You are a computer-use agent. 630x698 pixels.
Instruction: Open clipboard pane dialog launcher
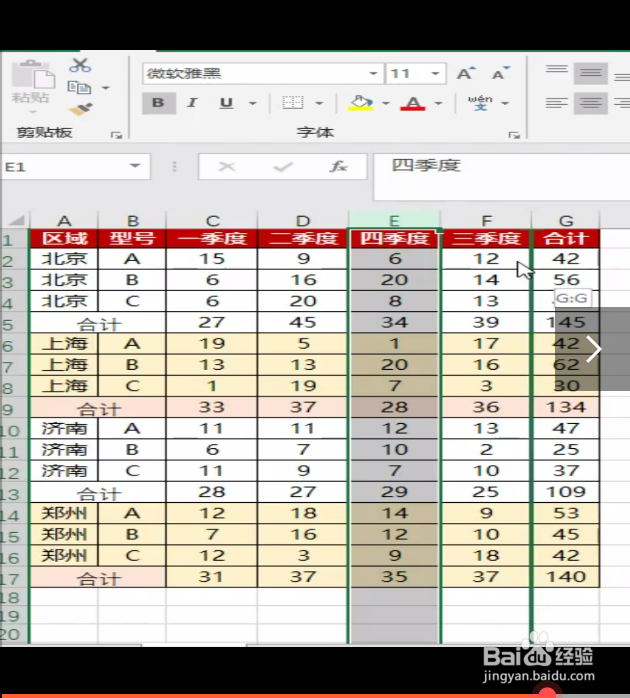(116, 134)
